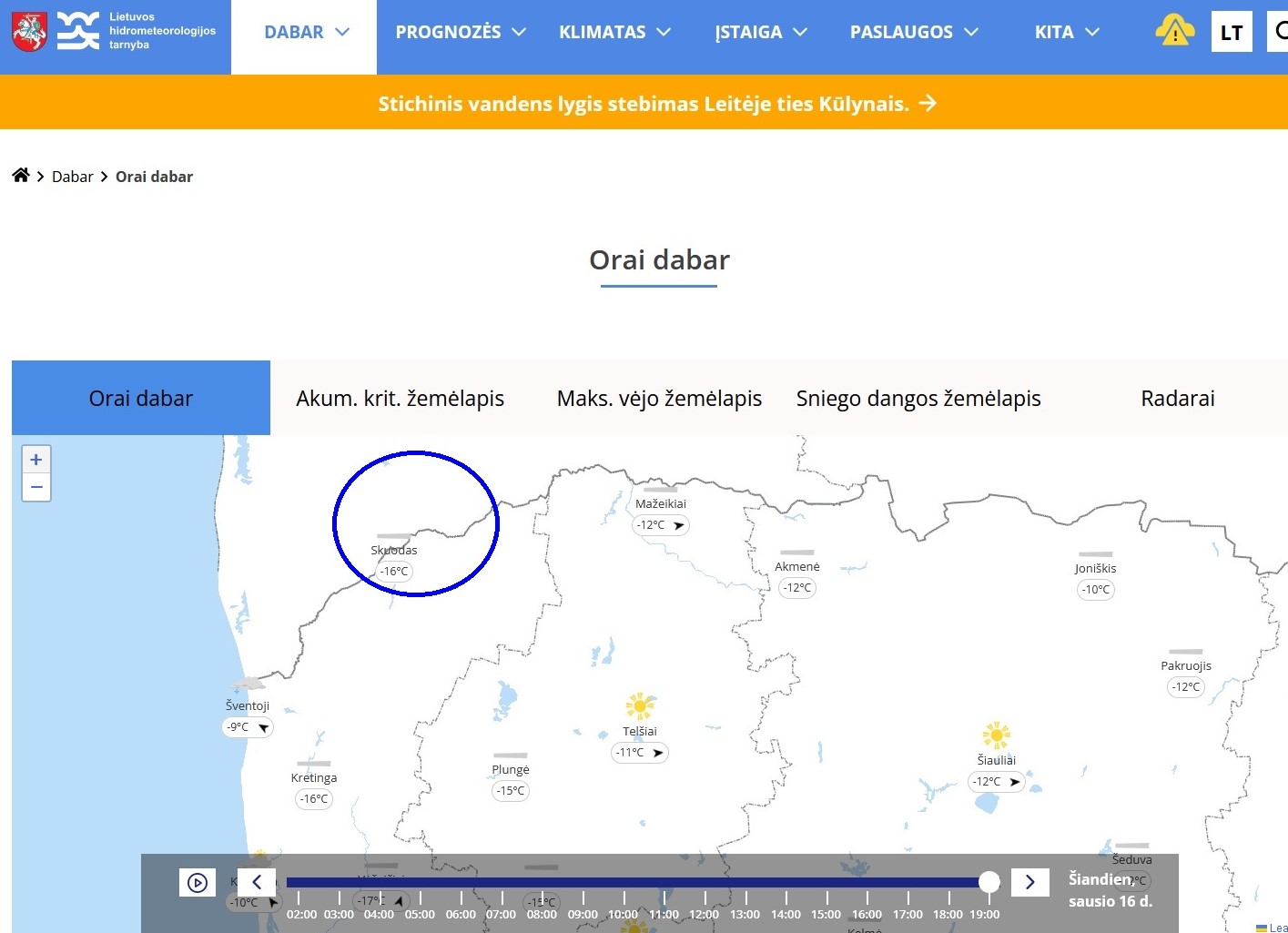Select the Orai dabar tab
Image resolution: width=1288 pixels, height=933 pixels.
point(141,398)
